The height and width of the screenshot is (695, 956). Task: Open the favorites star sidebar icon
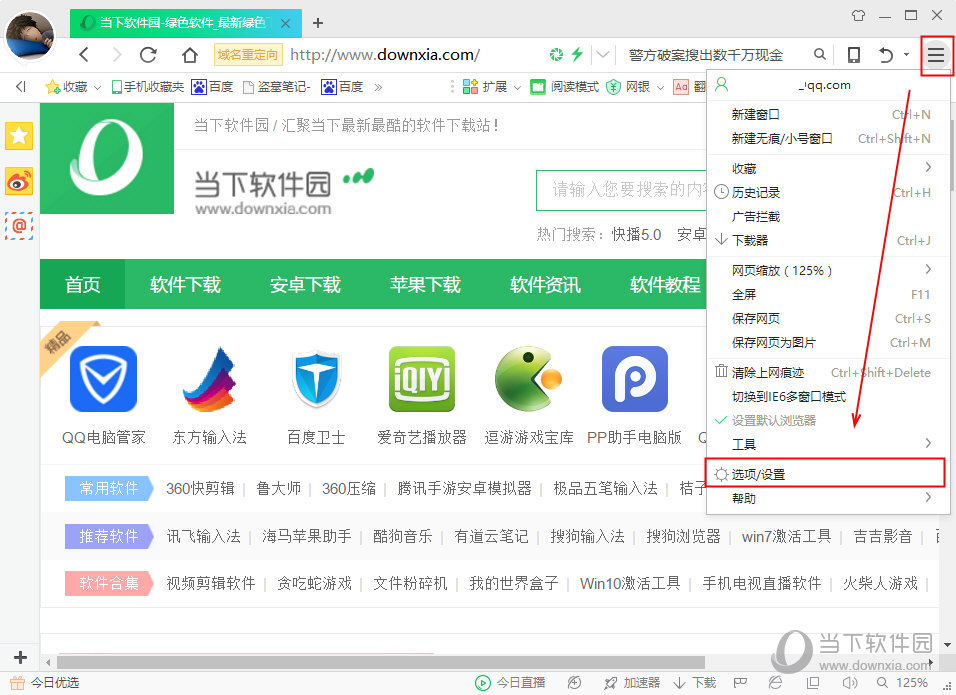(19, 135)
